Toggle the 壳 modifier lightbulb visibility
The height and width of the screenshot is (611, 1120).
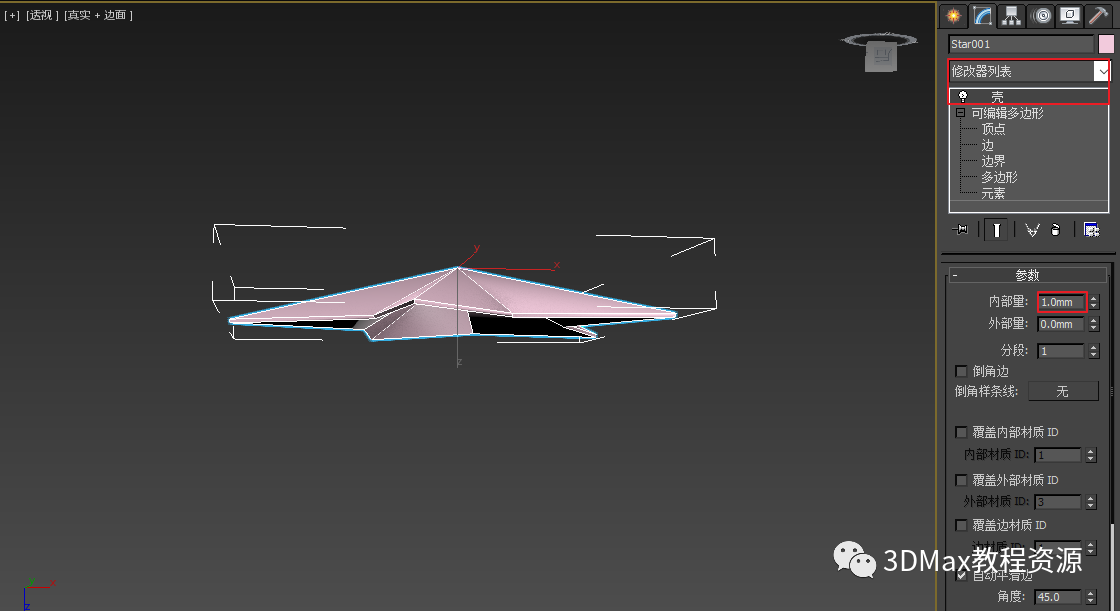coord(963,97)
